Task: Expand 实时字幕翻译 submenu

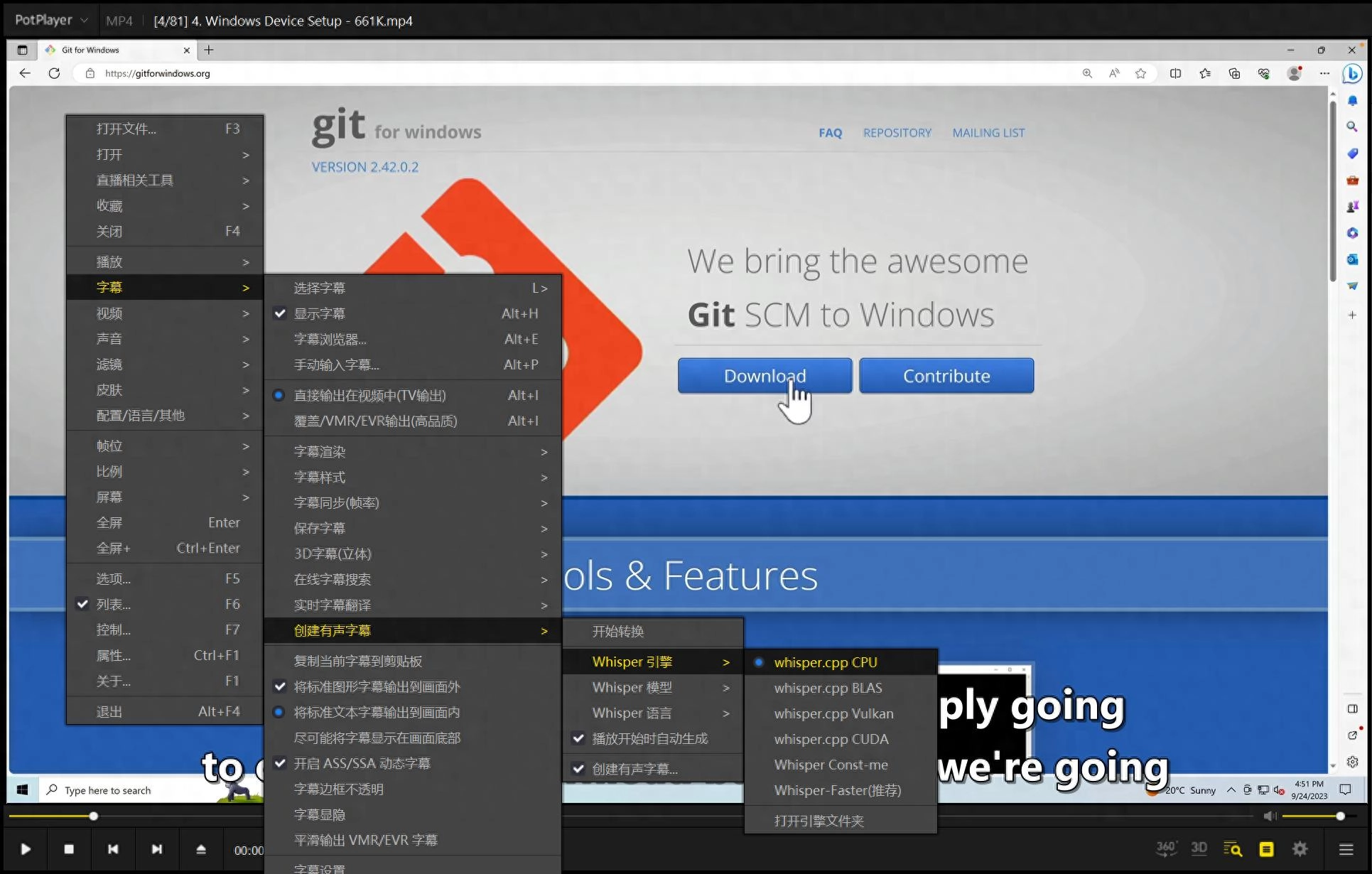Action: tap(414, 605)
